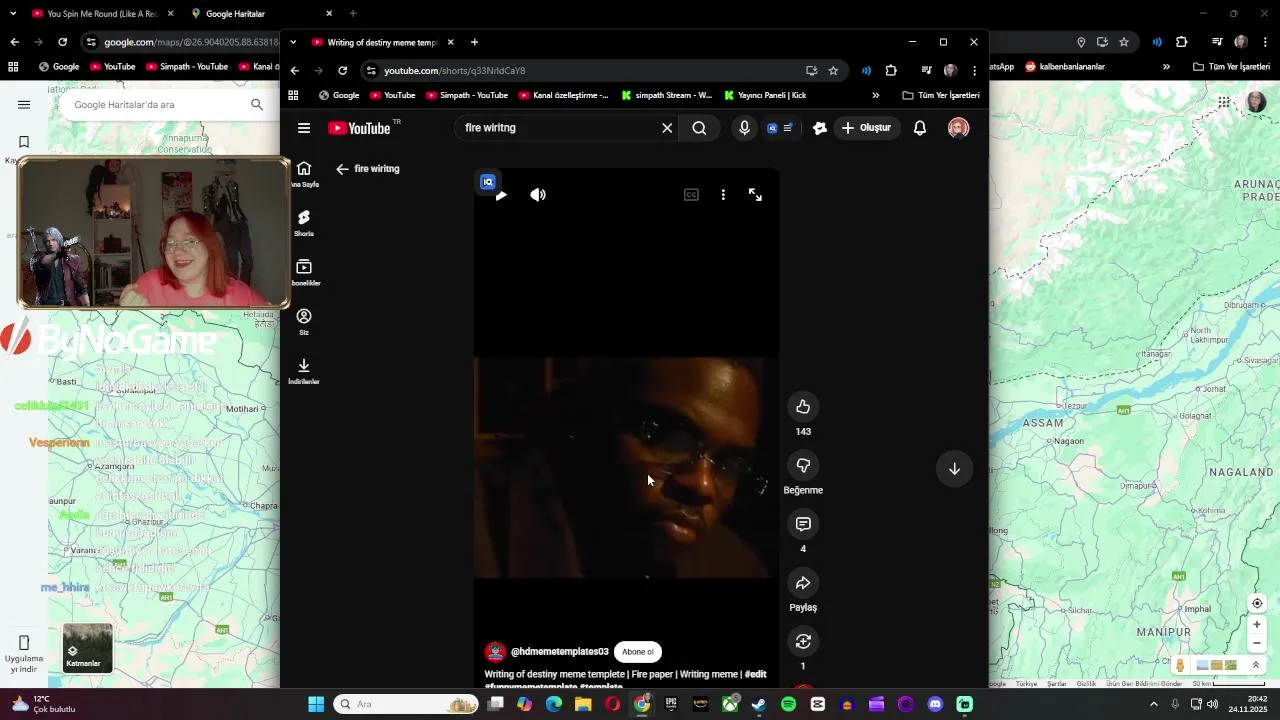Open the 'Simpath - YouTube' bookmark
Screen dimensions: 1280x720
467,95
